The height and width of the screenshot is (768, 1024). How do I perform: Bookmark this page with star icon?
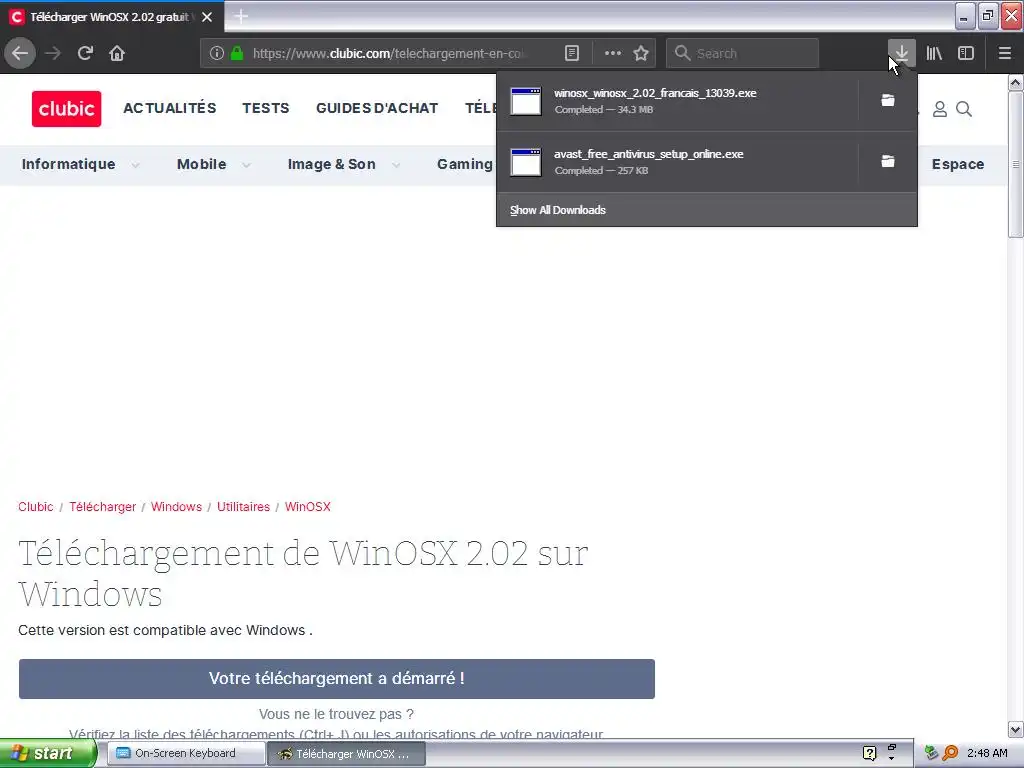click(641, 53)
